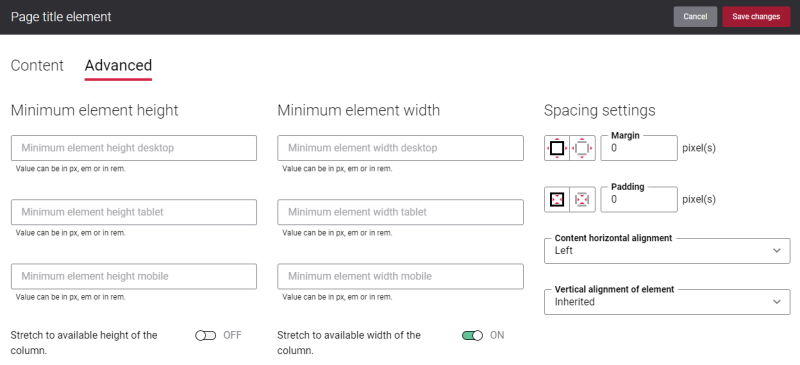Focus the Padding value field
The image size is (800, 365).
pyautogui.click(x=639, y=199)
